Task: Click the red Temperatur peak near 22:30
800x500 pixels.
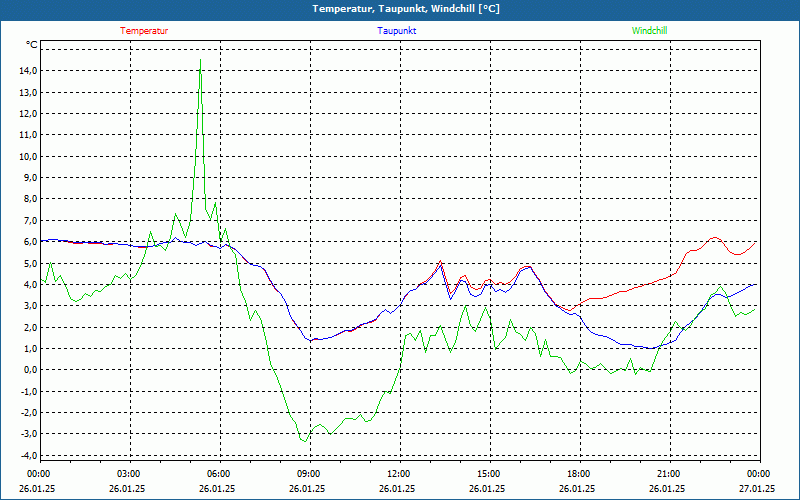Action: (715, 238)
